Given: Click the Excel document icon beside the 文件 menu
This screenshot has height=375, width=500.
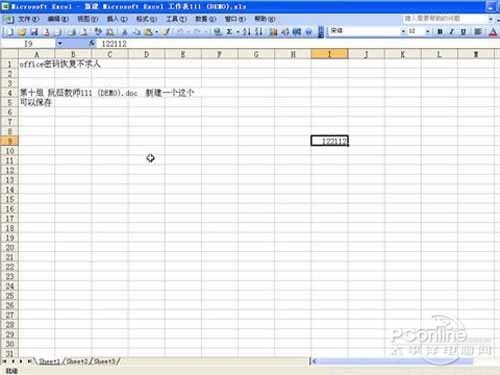Looking at the screenshot, I should (x=8, y=19).
